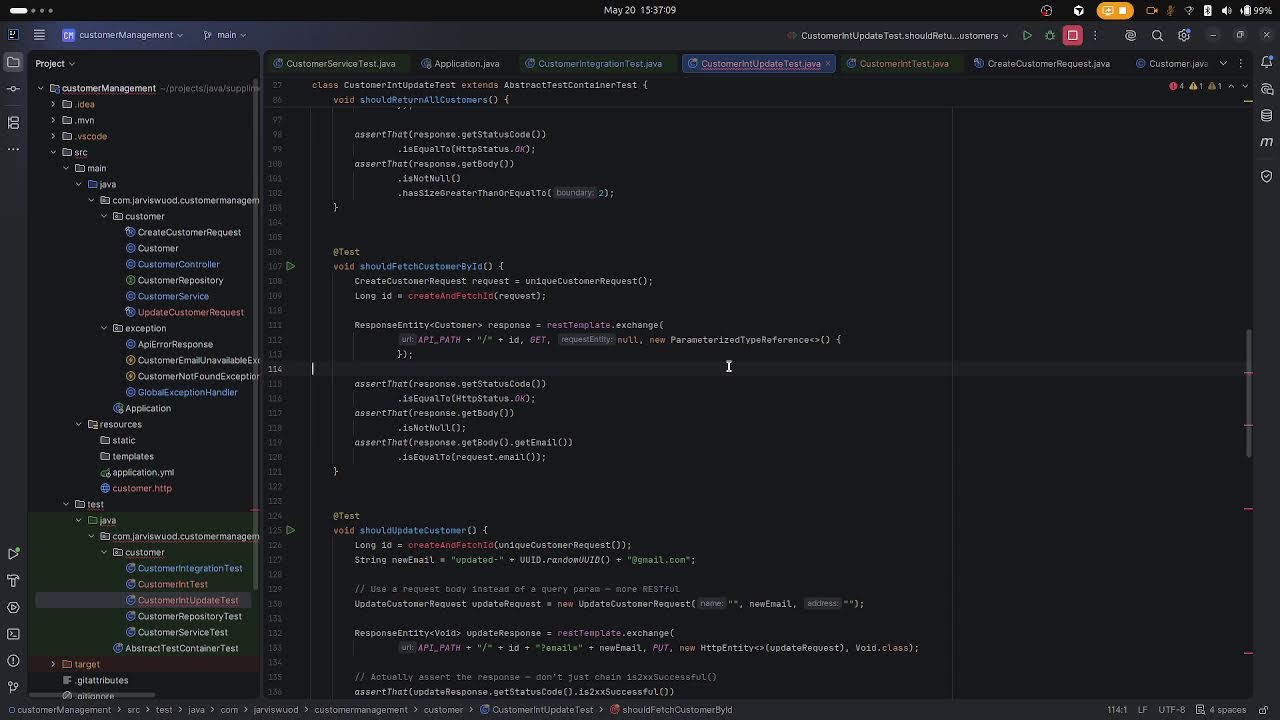Open the Commit tool window
Screen dimensions: 1280x720
coord(13,89)
